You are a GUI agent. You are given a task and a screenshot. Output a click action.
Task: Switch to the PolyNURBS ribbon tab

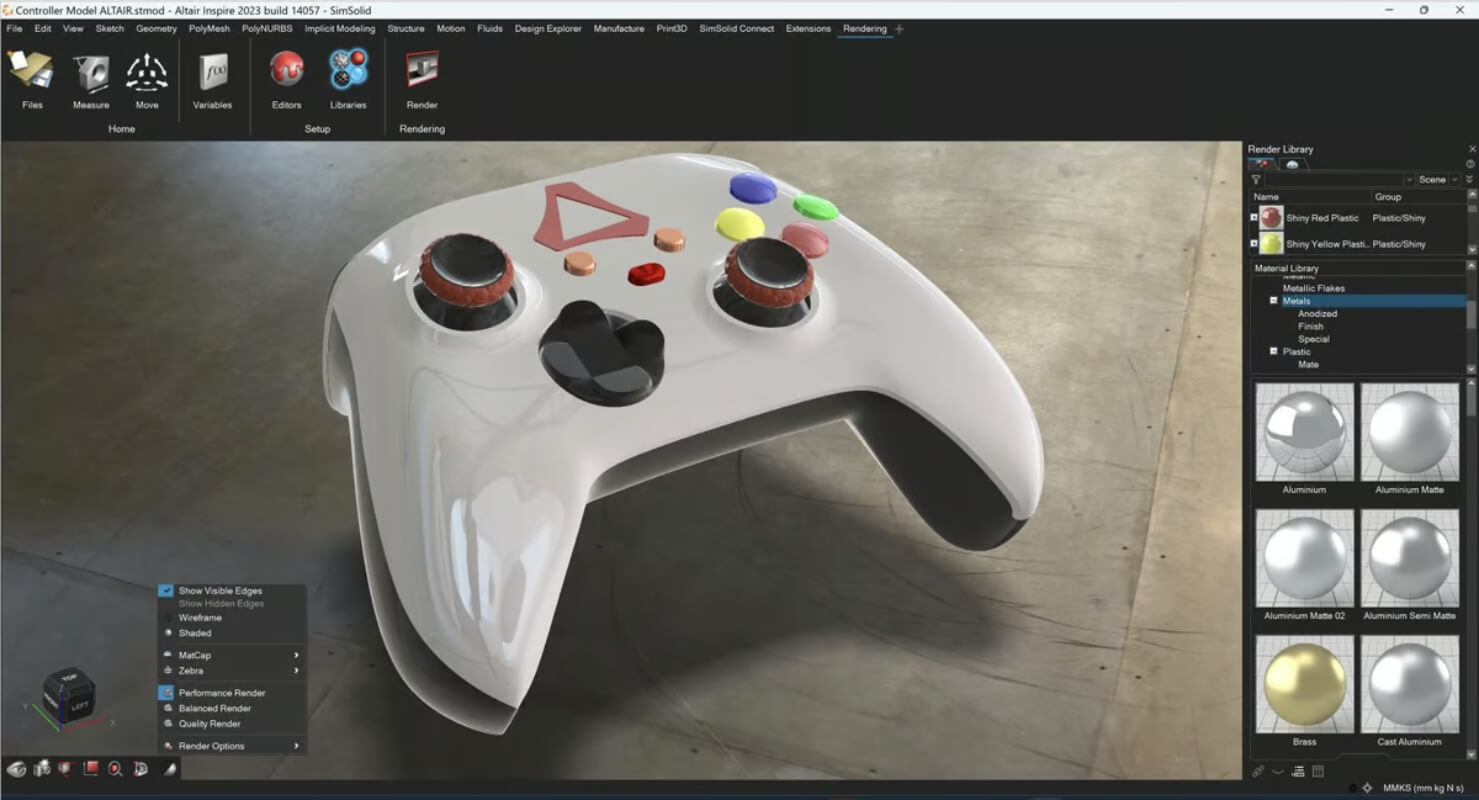[267, 29]
